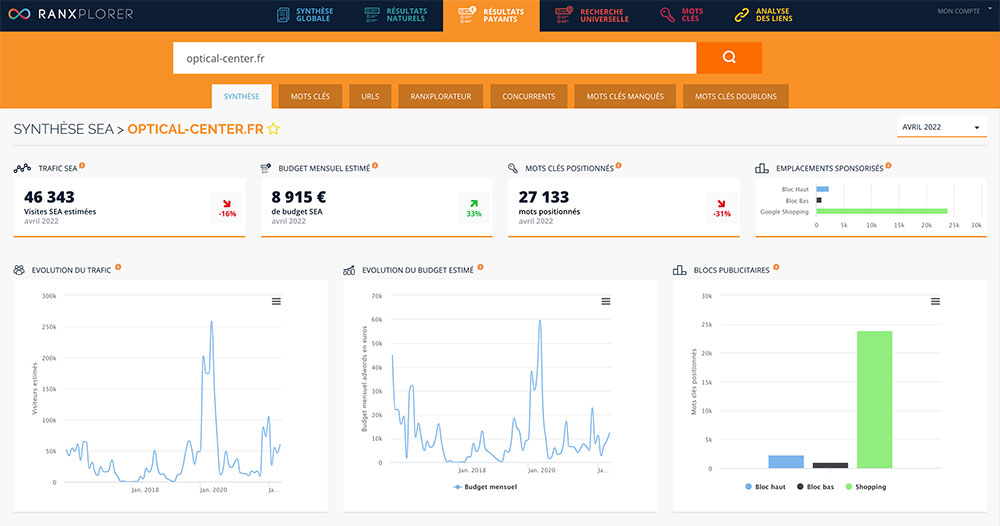This screenshot has width=1000, height=526.
Task: Toggle Shopping legend series
Action: 866,487
